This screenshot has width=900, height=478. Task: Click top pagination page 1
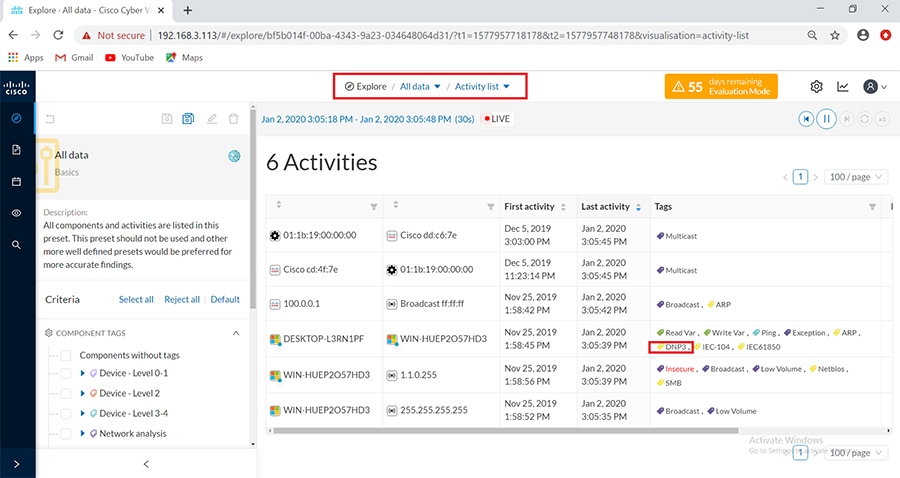[800, 177]
